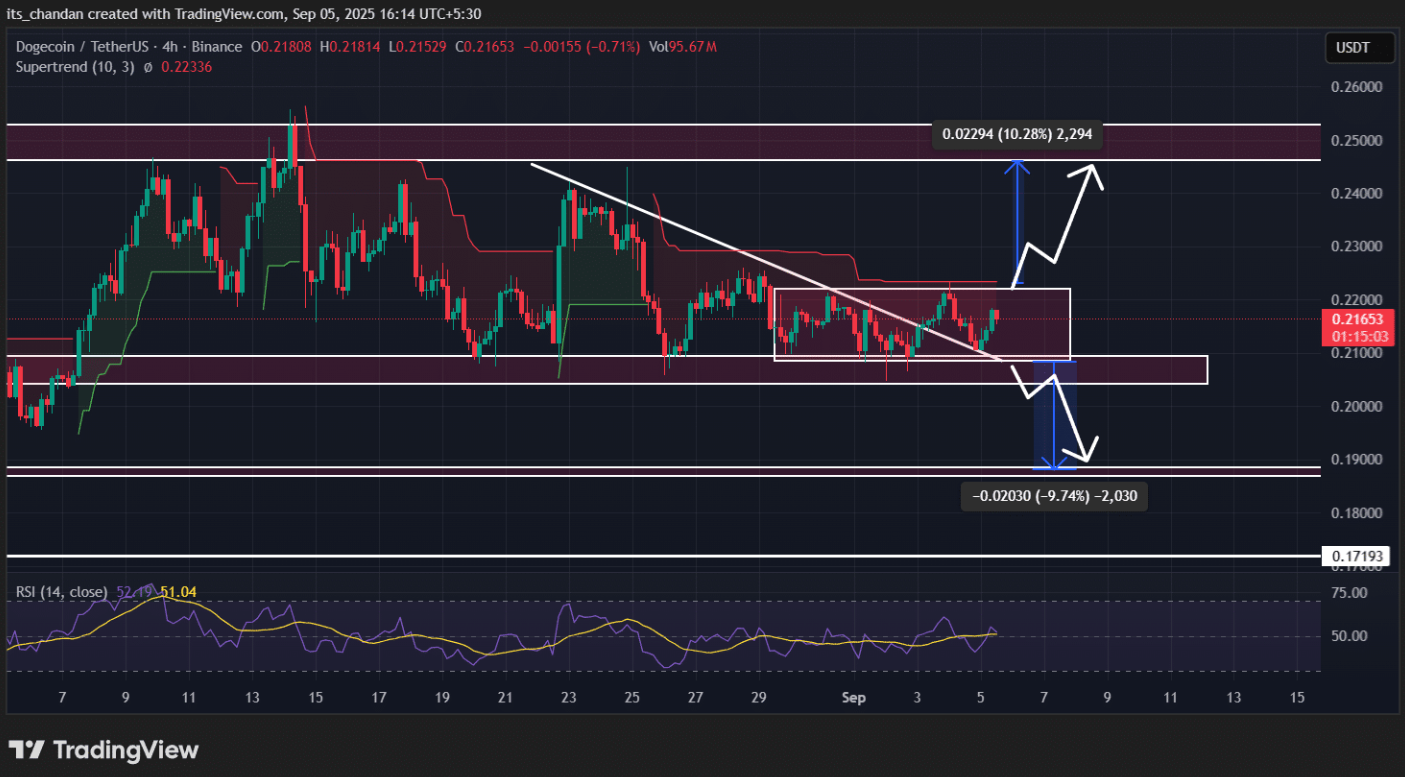Screen dimensions: 1405x777
Task: Click the Sep label on the date axis
Action: click(x=852, y=697)
